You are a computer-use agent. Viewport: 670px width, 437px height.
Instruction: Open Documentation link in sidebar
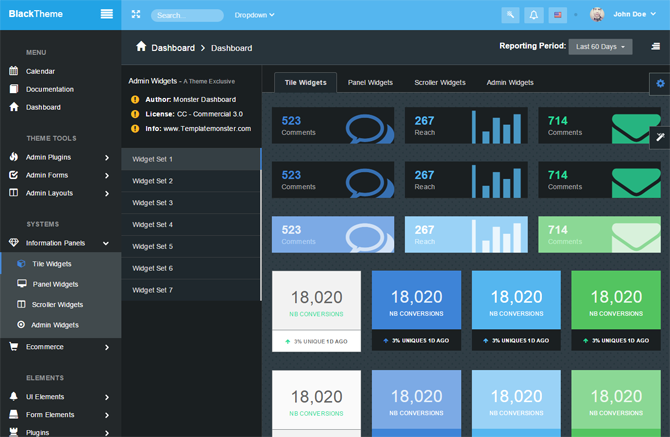click(x=50, y=89)
